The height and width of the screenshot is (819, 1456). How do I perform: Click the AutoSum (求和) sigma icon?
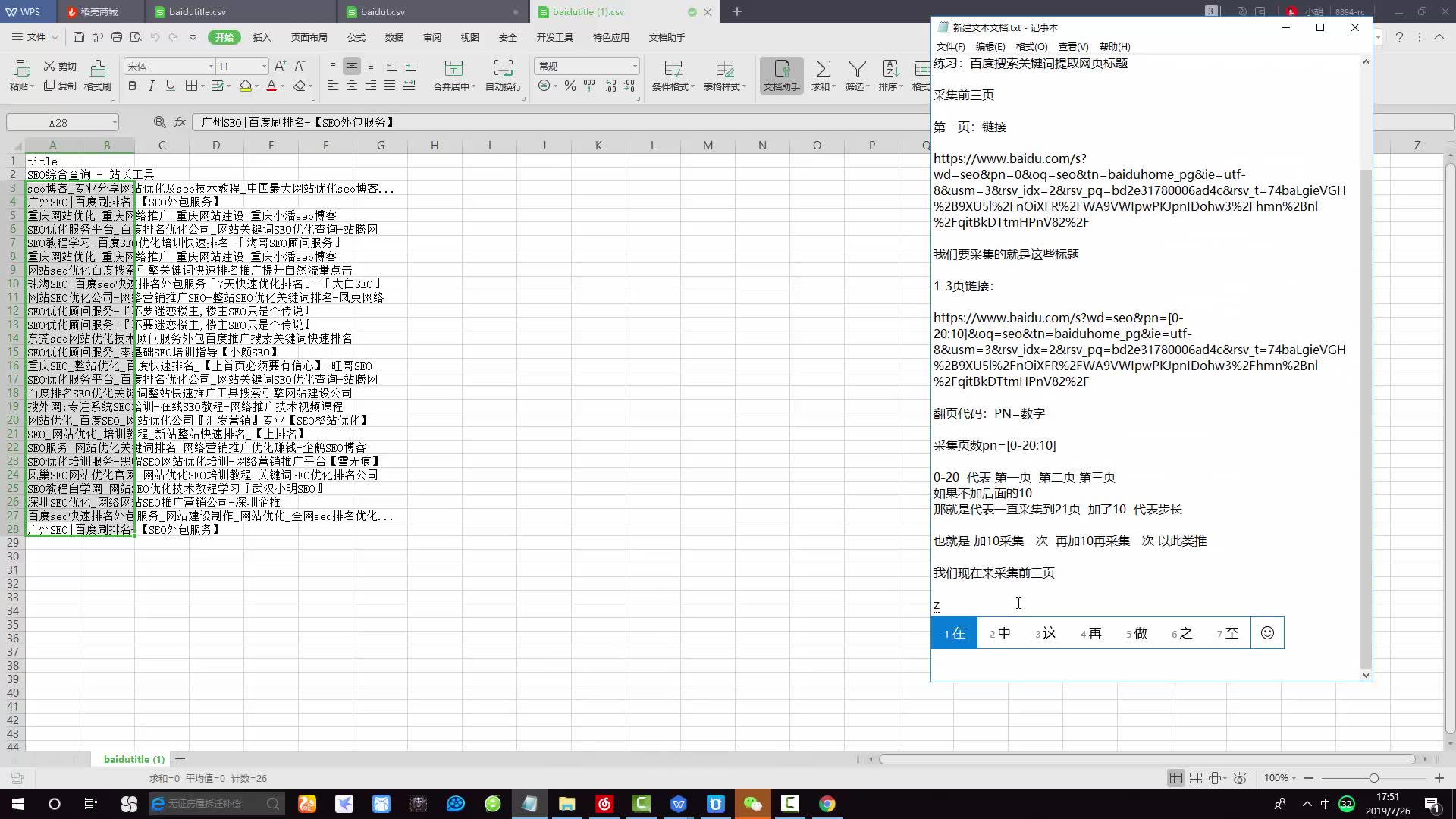(823, 69)
